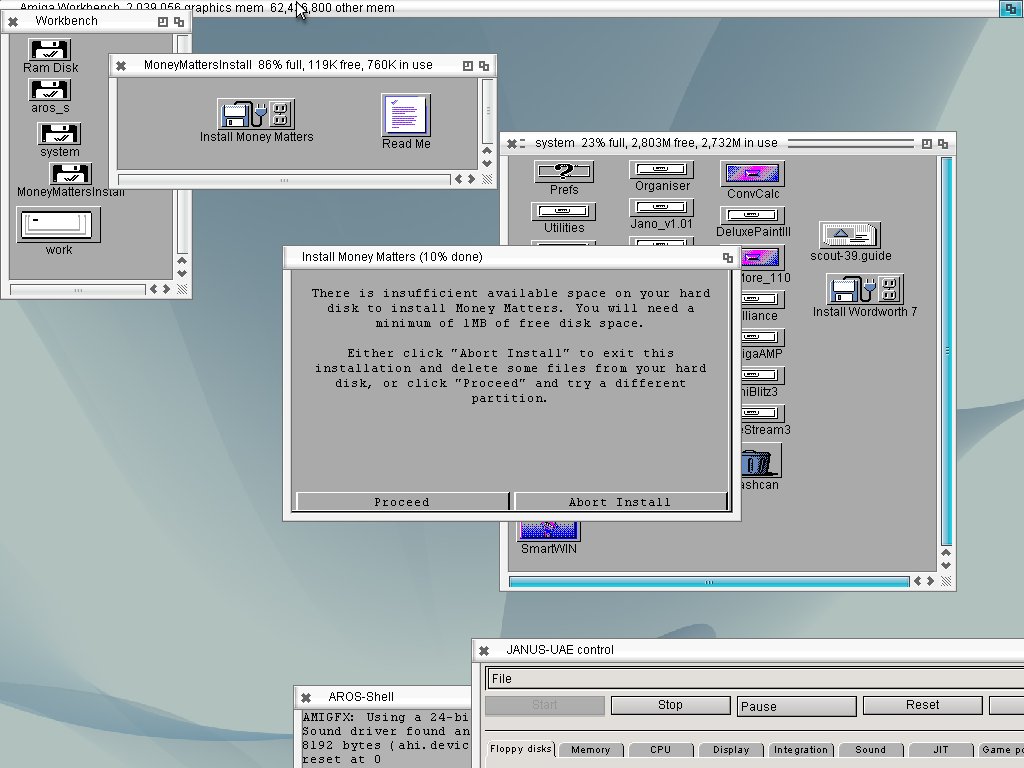Click the system window scroll-up arrow
This screenshot has width=1024, height=768.
click(946, 552)
